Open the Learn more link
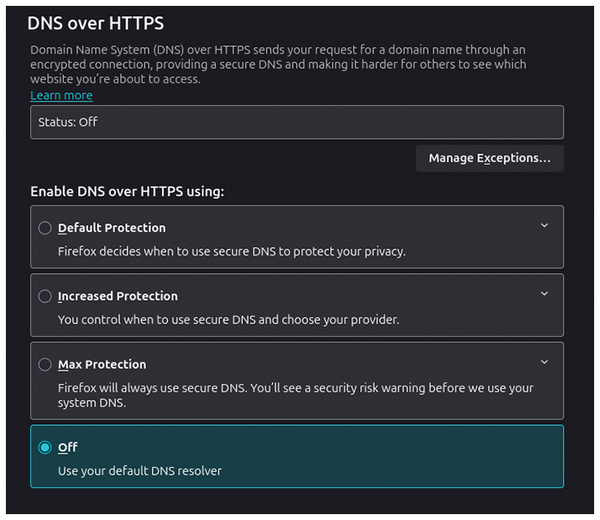 (x=61, y=95)
